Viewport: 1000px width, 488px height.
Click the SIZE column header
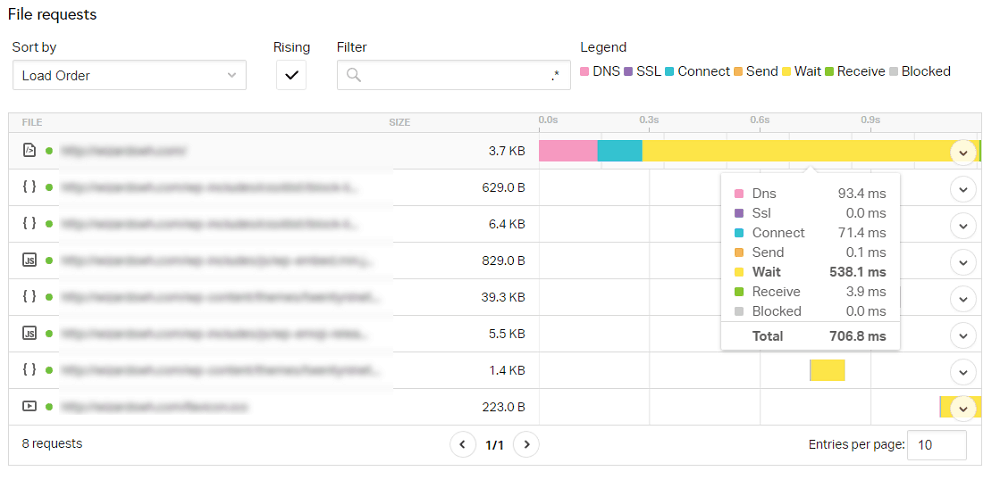[400, 122]
